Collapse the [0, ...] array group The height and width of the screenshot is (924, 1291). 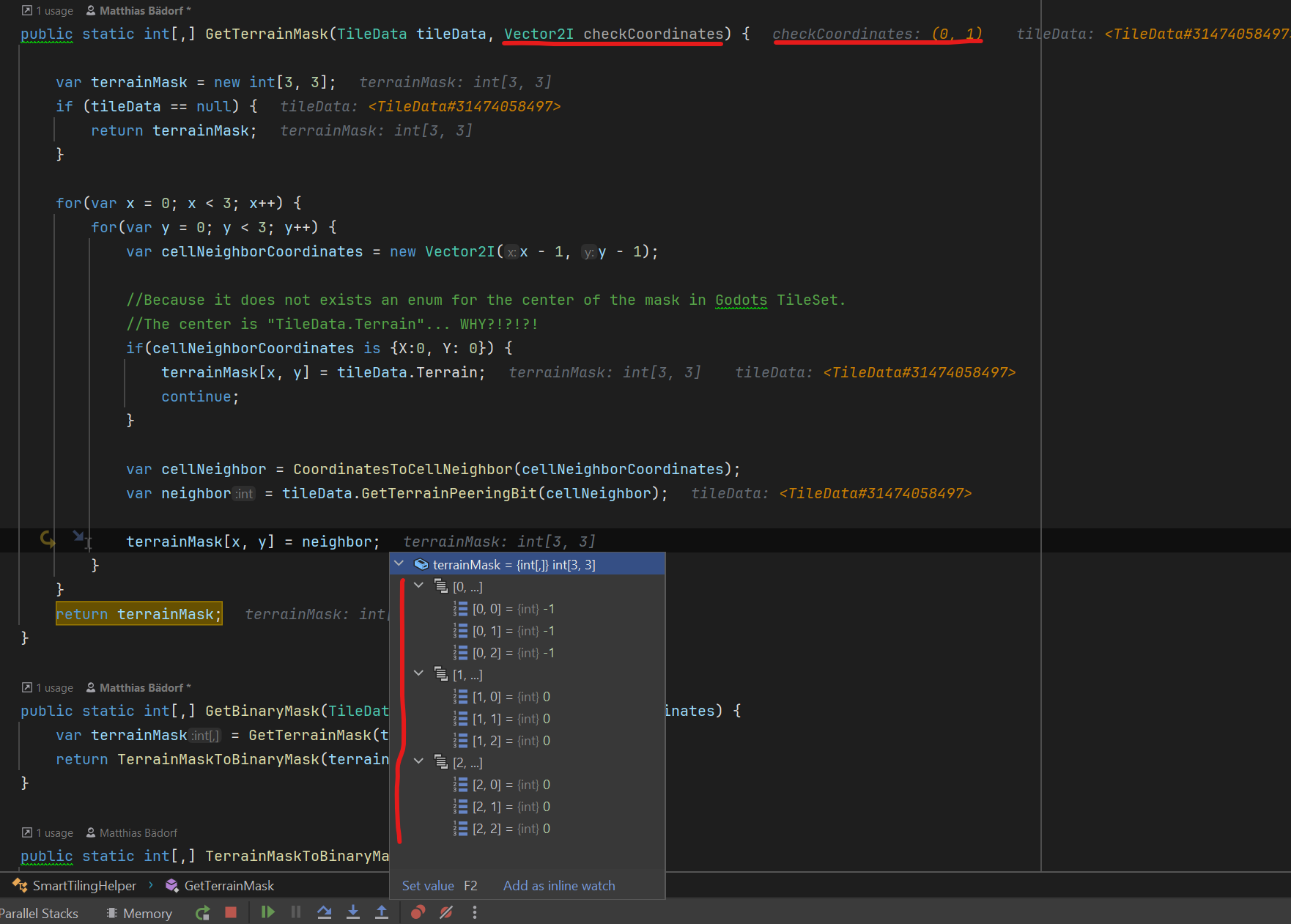pyautogui.click(x=419, y=586)
